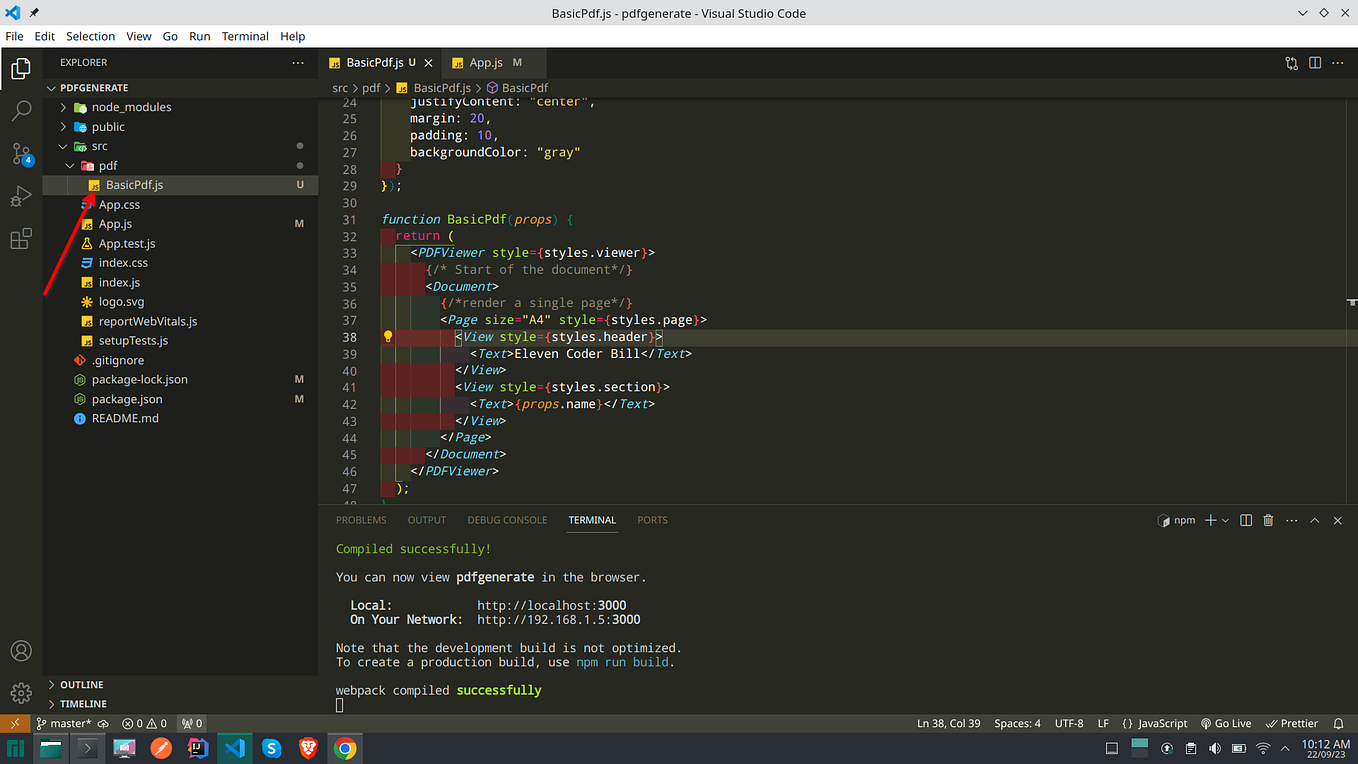Open Run and Debug view
This screenshot has height=764, width=1358.
[x=21, y=197]
